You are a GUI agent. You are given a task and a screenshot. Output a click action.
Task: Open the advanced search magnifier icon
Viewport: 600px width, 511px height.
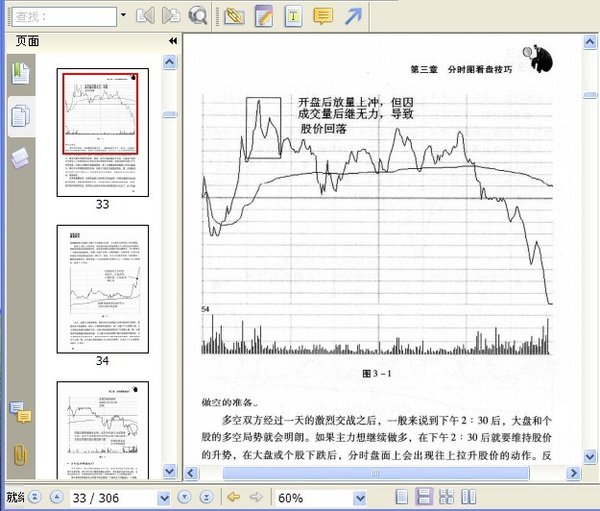tap(197, 16)
